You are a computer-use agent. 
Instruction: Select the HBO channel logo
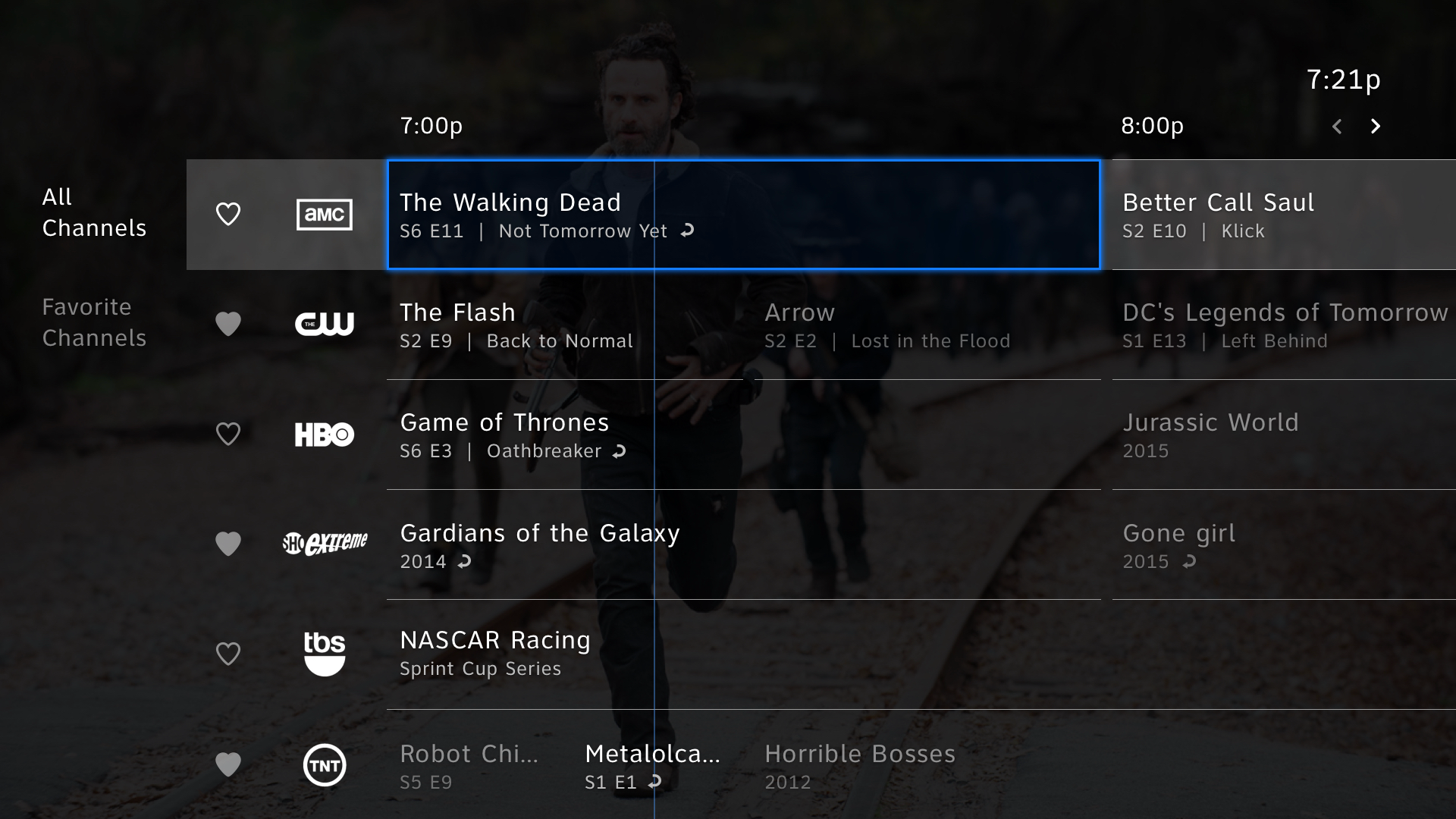click(325, 435)
